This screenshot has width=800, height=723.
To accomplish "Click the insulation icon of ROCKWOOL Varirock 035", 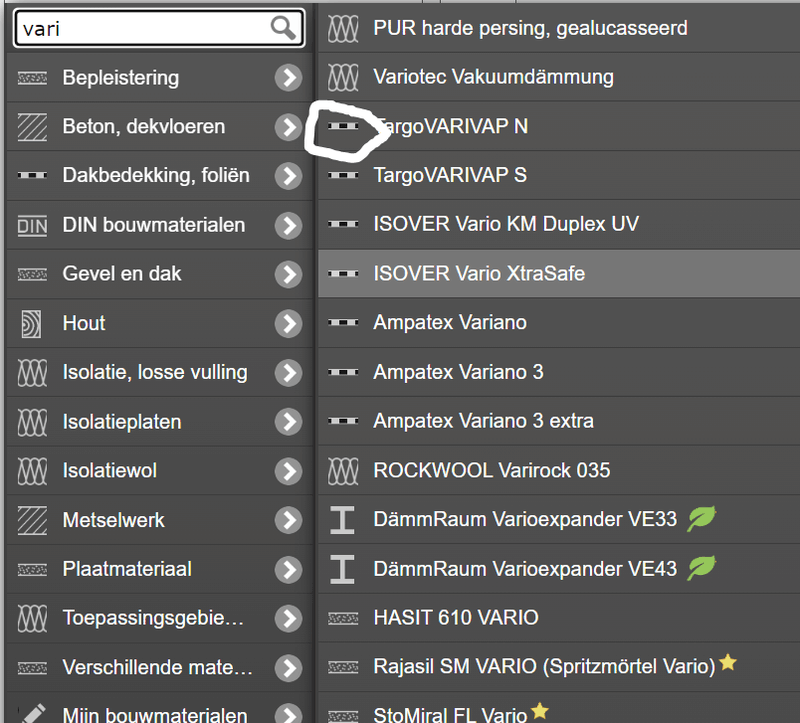I will (x=343, y=470).
